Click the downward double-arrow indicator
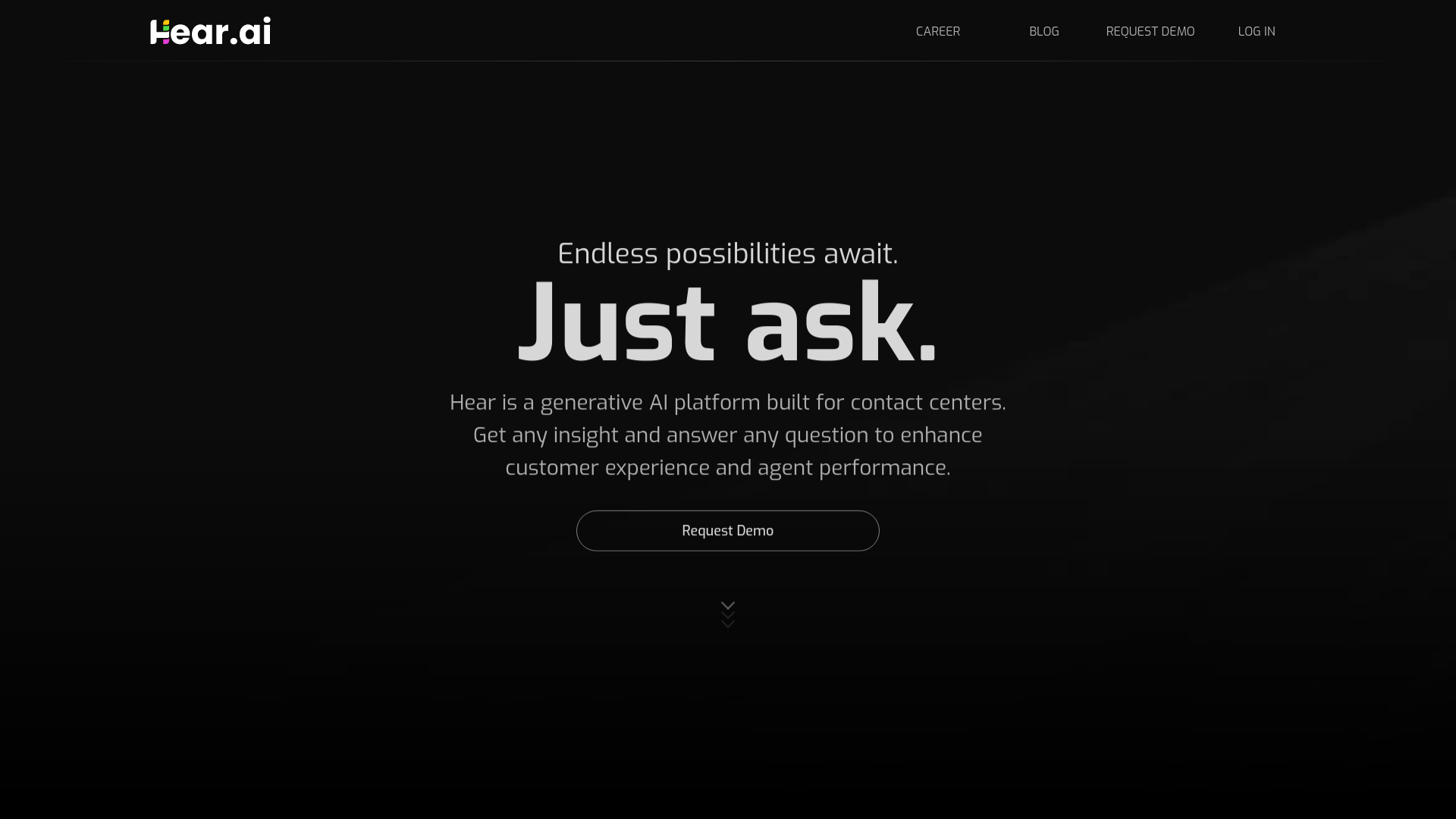The width and height of the screenshot is (1456, 819). 727,613
